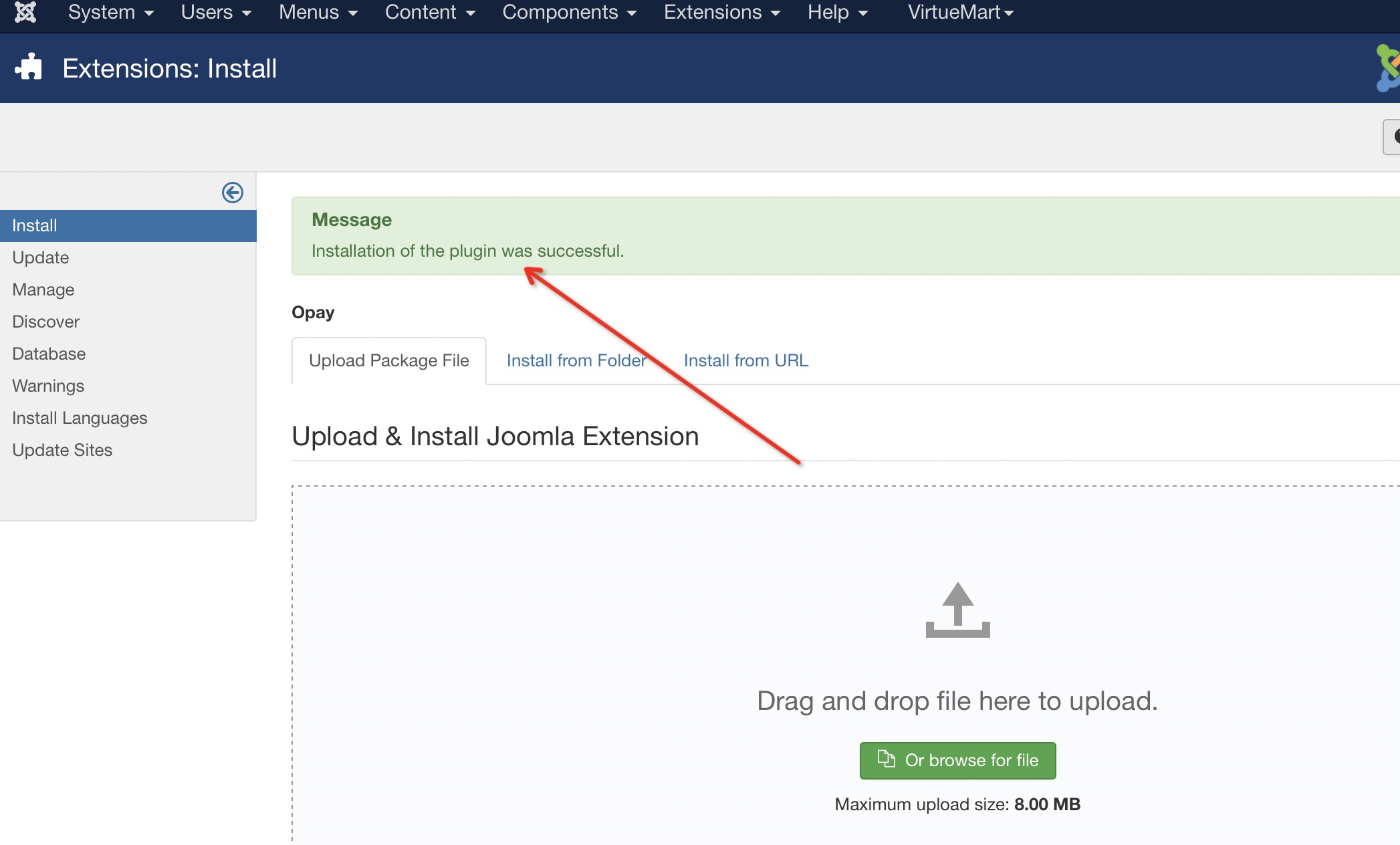Click the drag and drop upload area text
This screenshot has width=1400, height=845.
(x=957, y=701)
